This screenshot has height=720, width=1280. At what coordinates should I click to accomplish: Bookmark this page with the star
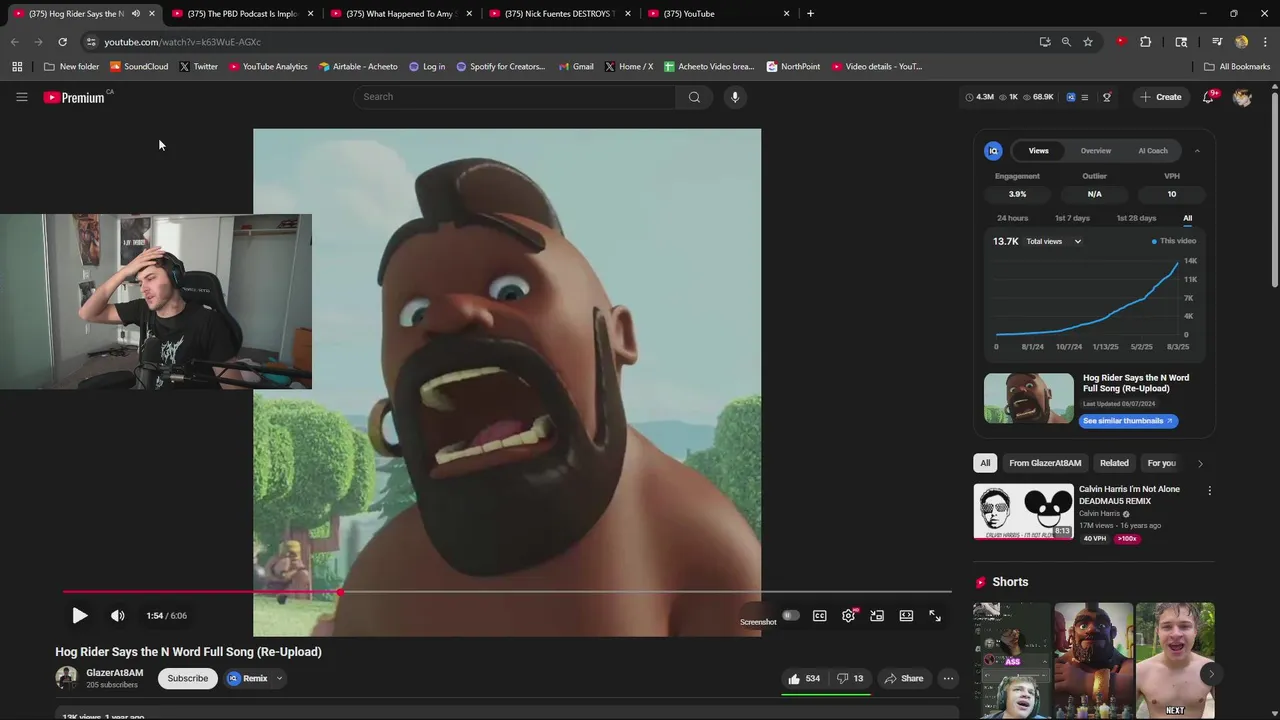(1088, 42)
